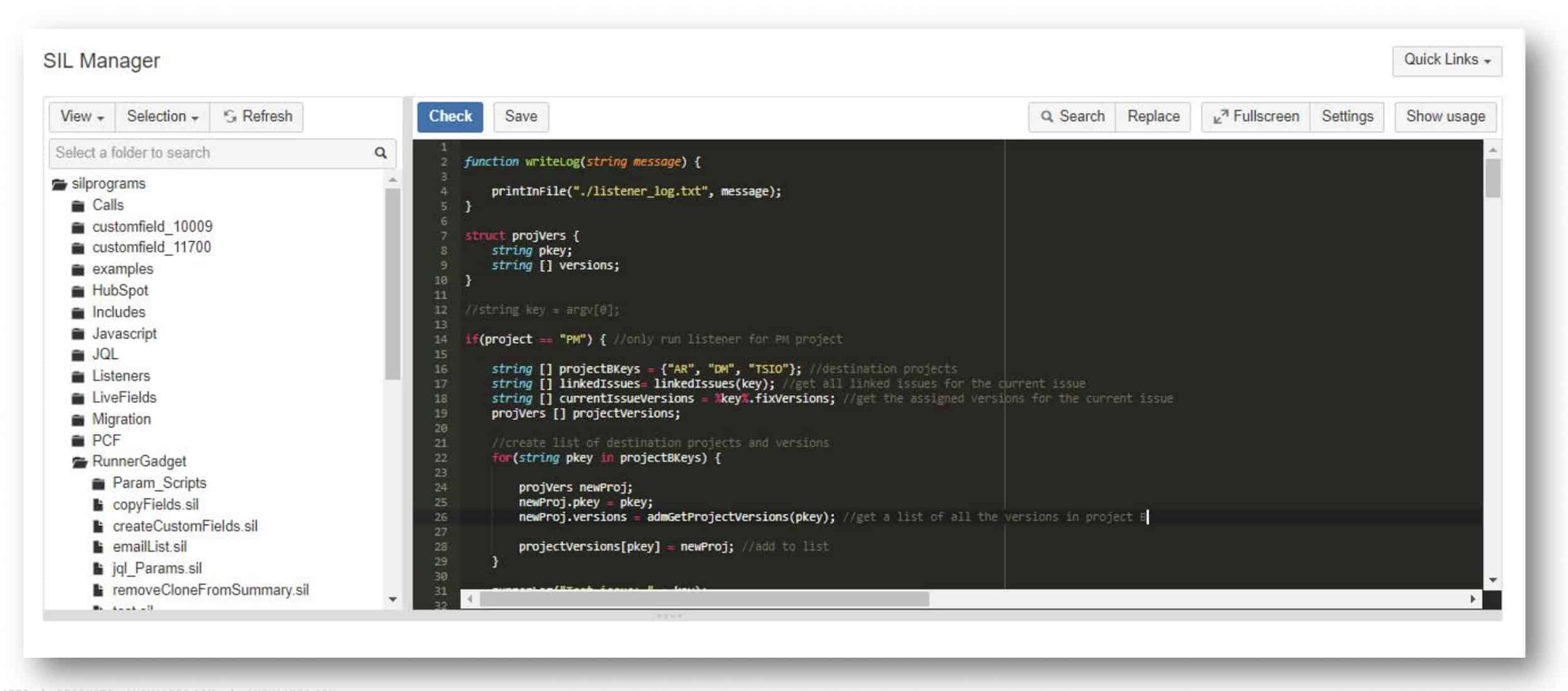Image resolution: width=1568 pixels, height=691 pixels.
Task: Open the Settings menu
Action: pos(1347,116)
